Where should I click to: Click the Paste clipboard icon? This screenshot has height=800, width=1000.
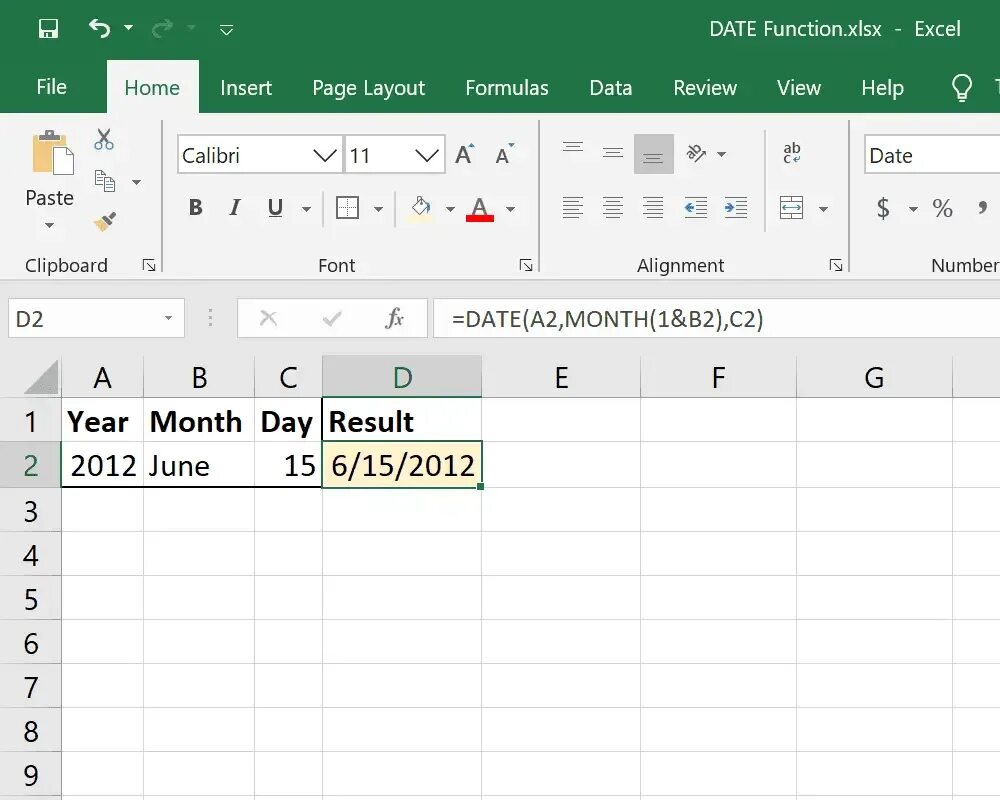pos(53,153)
